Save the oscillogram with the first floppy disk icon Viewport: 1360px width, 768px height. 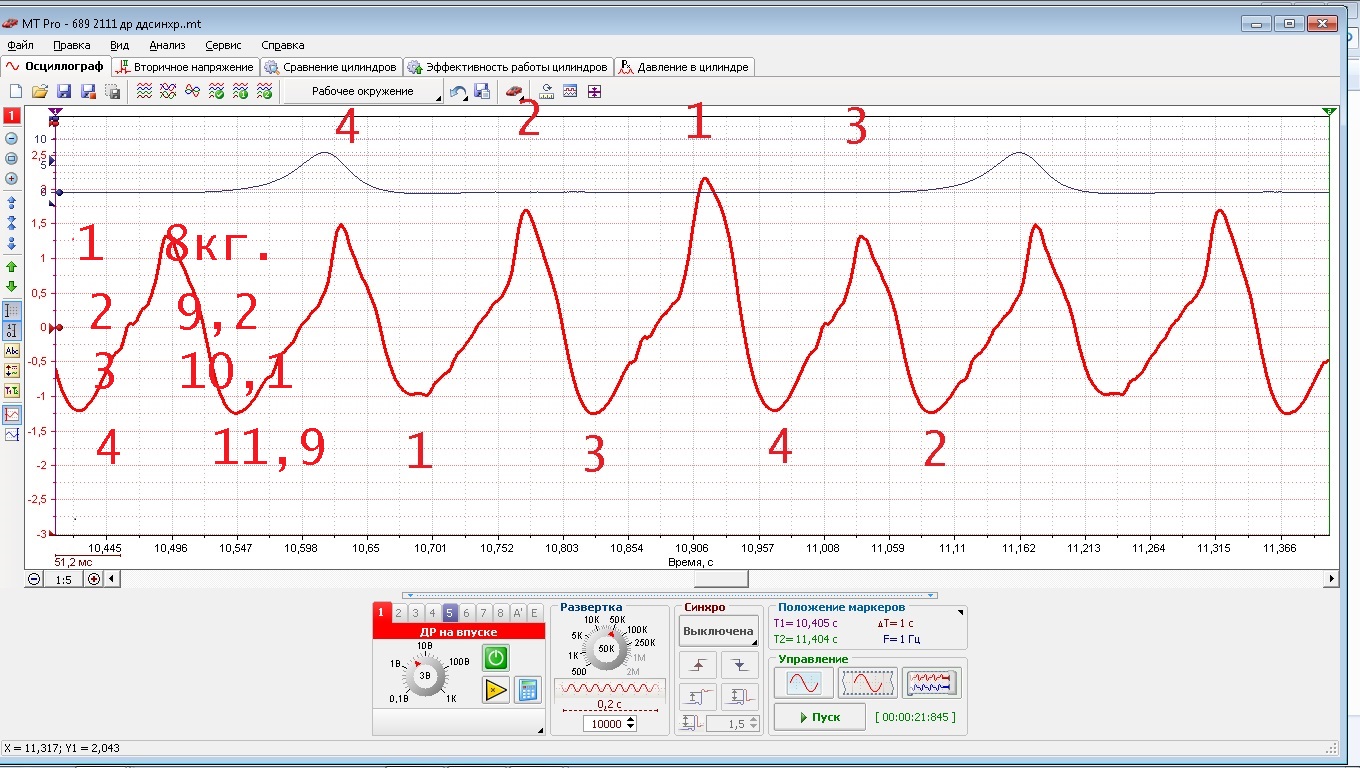64,92
